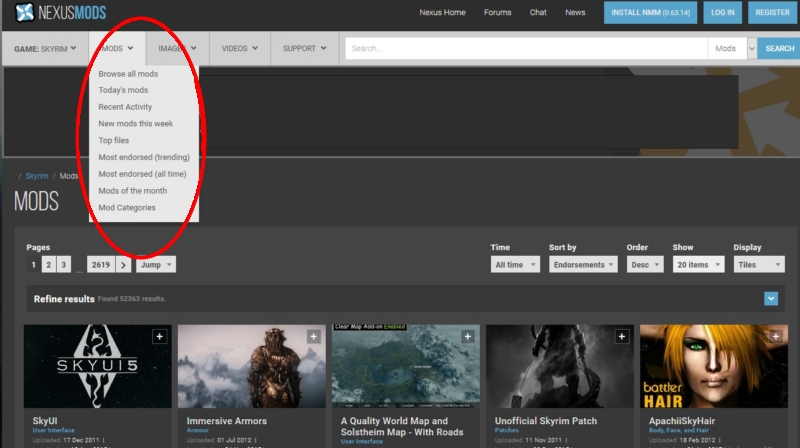Image resolution: width=800 pixels, height=448 pixels.
Task: Go to page 2
Action: (x=48, y=265)
